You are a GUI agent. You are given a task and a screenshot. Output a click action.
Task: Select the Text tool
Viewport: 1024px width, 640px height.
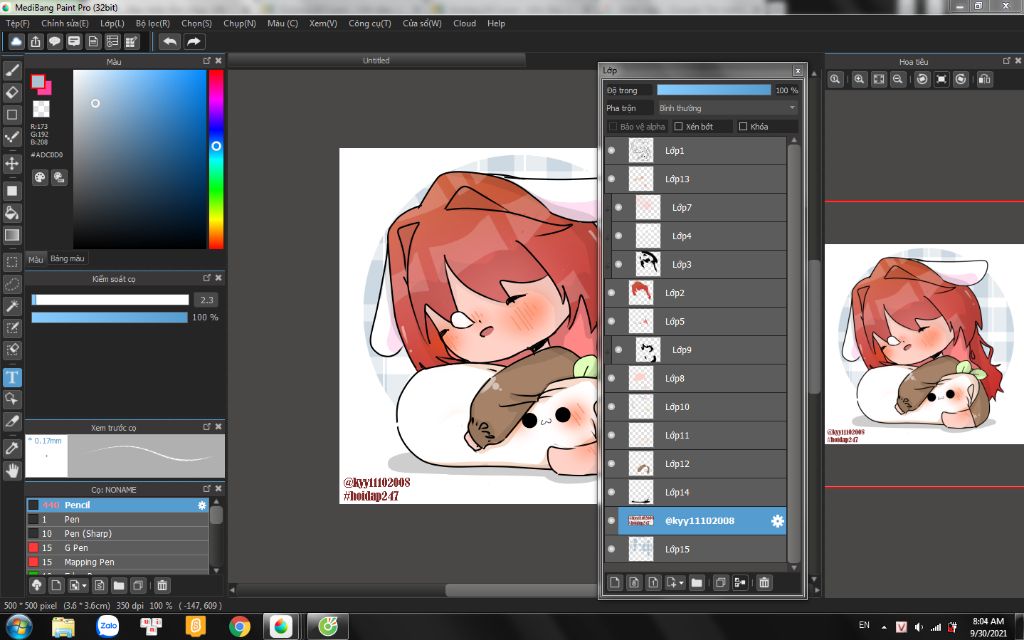click(12, 377)
